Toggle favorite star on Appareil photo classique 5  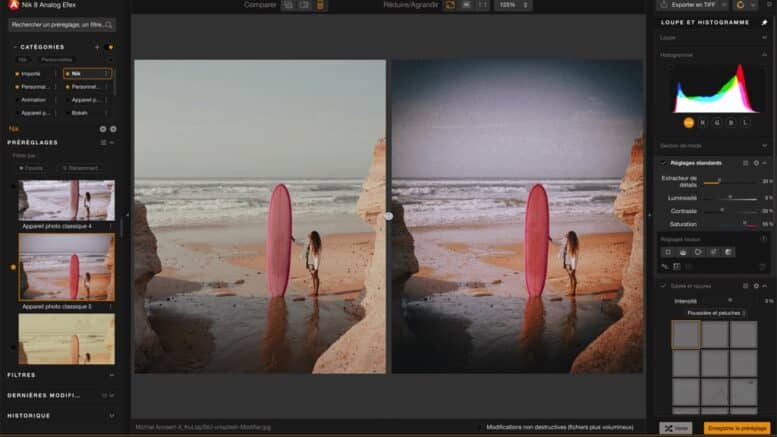[x=13, y=267]
